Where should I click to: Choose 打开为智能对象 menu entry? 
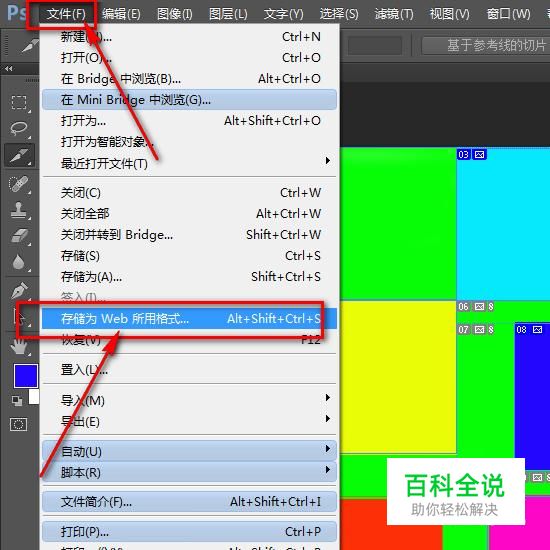click(189, 142)
